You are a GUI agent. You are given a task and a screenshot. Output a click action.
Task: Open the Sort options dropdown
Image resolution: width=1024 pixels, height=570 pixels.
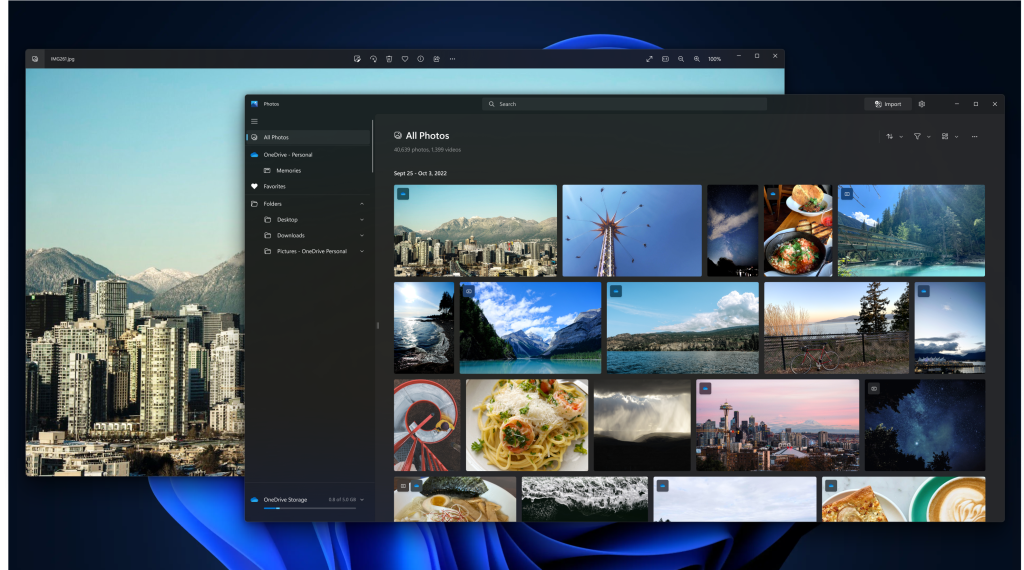(894, 136)
